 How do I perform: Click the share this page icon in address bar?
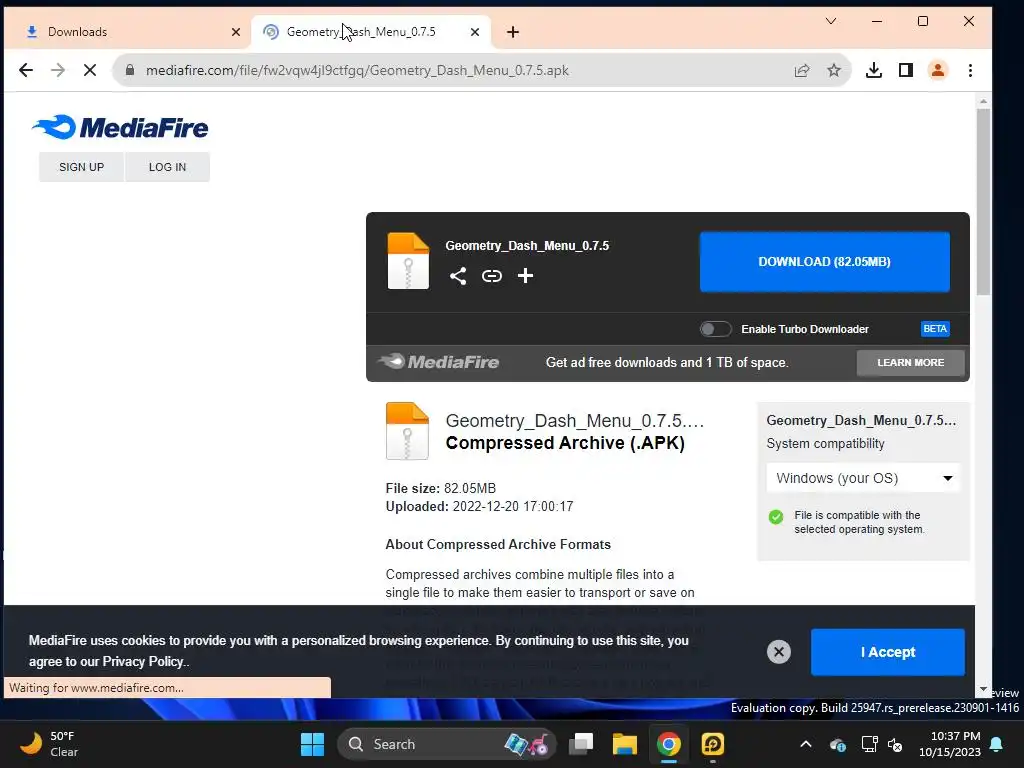[802, 71]
